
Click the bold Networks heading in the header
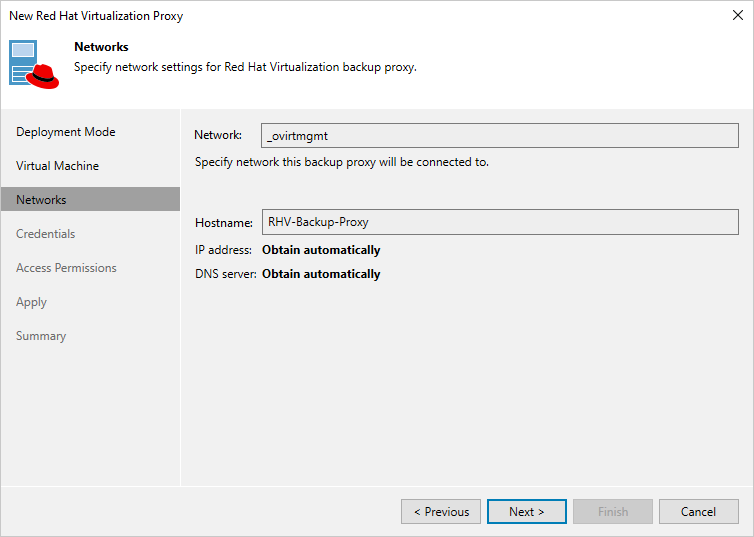pos(101,47)
